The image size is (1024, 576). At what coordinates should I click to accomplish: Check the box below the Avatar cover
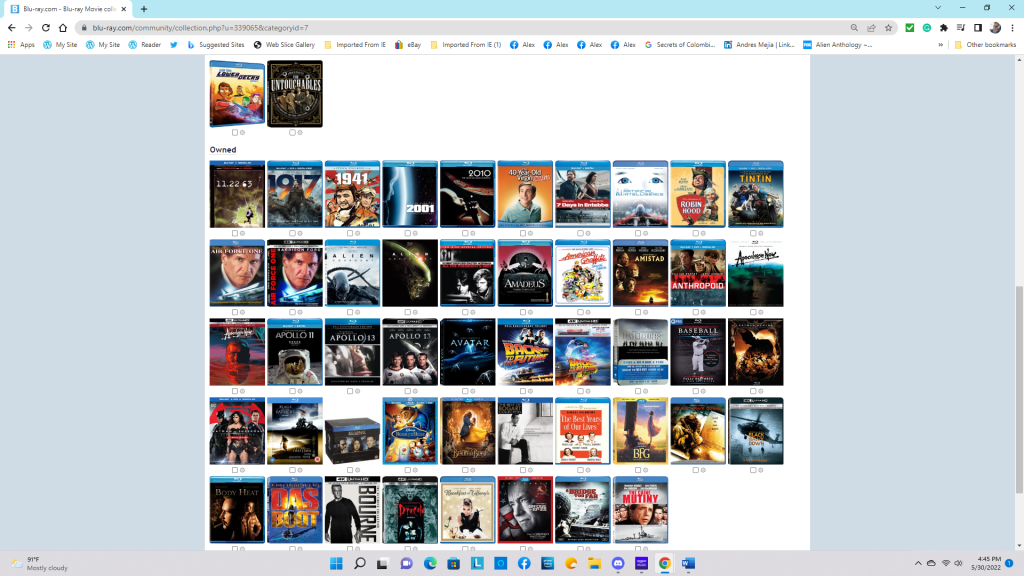(466, 391)
